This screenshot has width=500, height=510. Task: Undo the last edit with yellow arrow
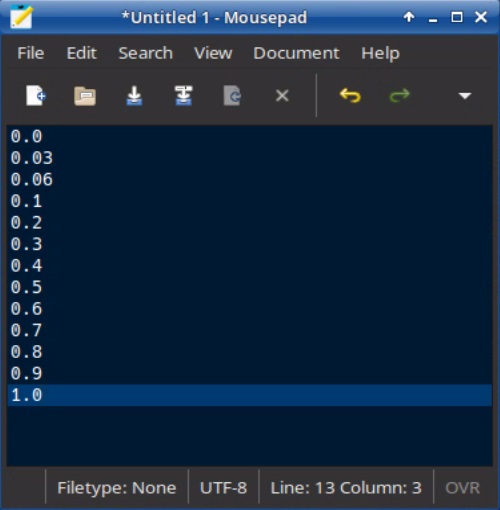coord(350,96)
